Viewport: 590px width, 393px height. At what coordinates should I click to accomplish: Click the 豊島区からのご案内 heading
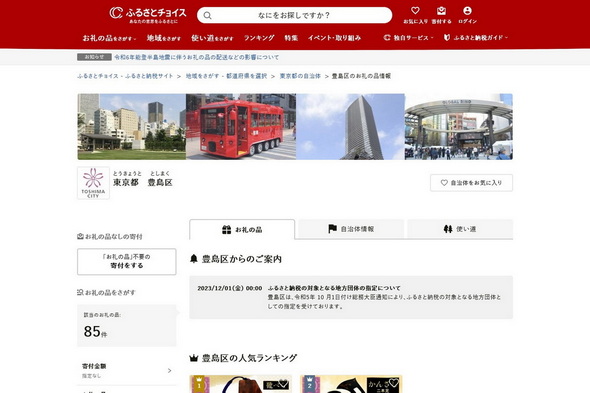click(x=242, y=259)
